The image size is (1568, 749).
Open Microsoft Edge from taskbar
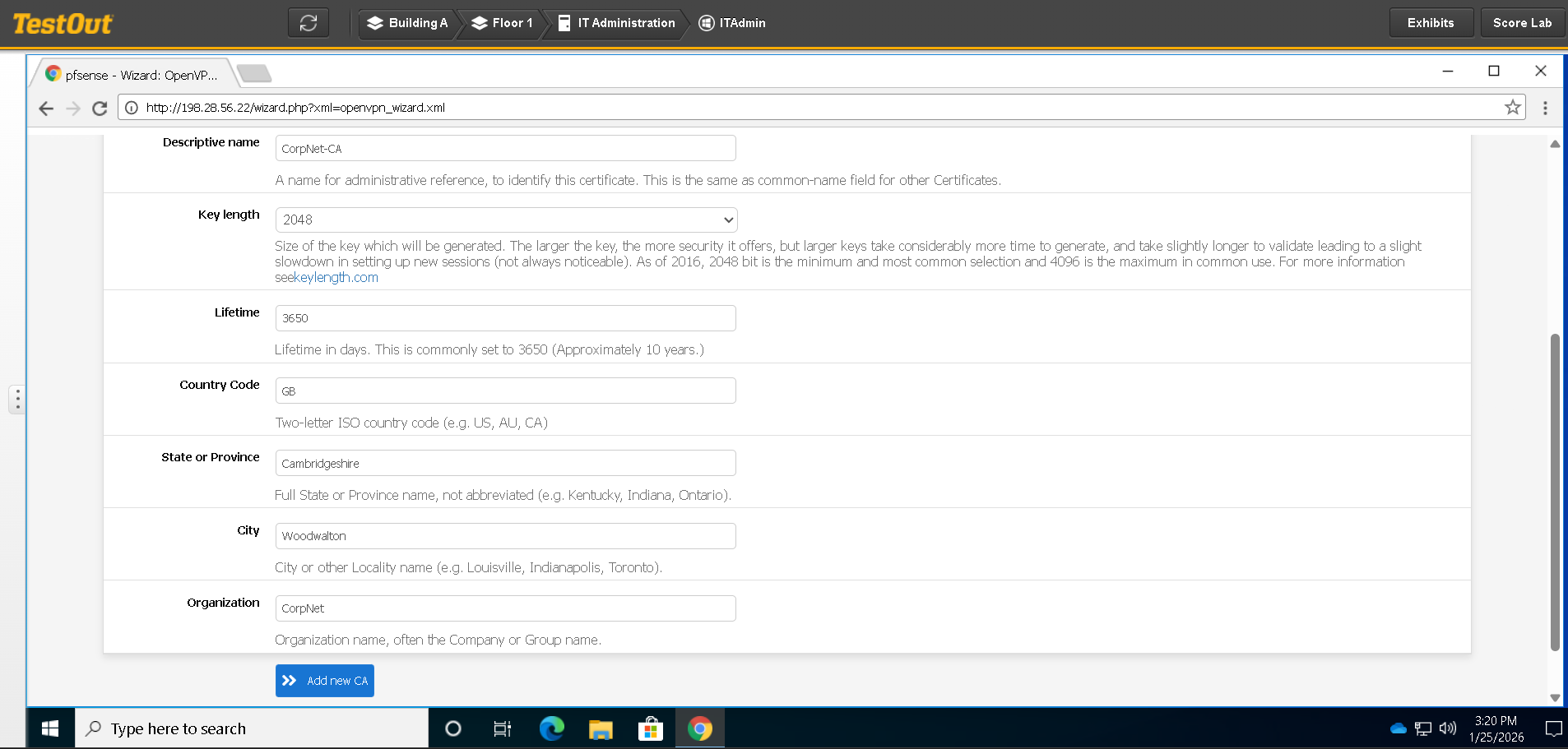click(x=551, y=728)
